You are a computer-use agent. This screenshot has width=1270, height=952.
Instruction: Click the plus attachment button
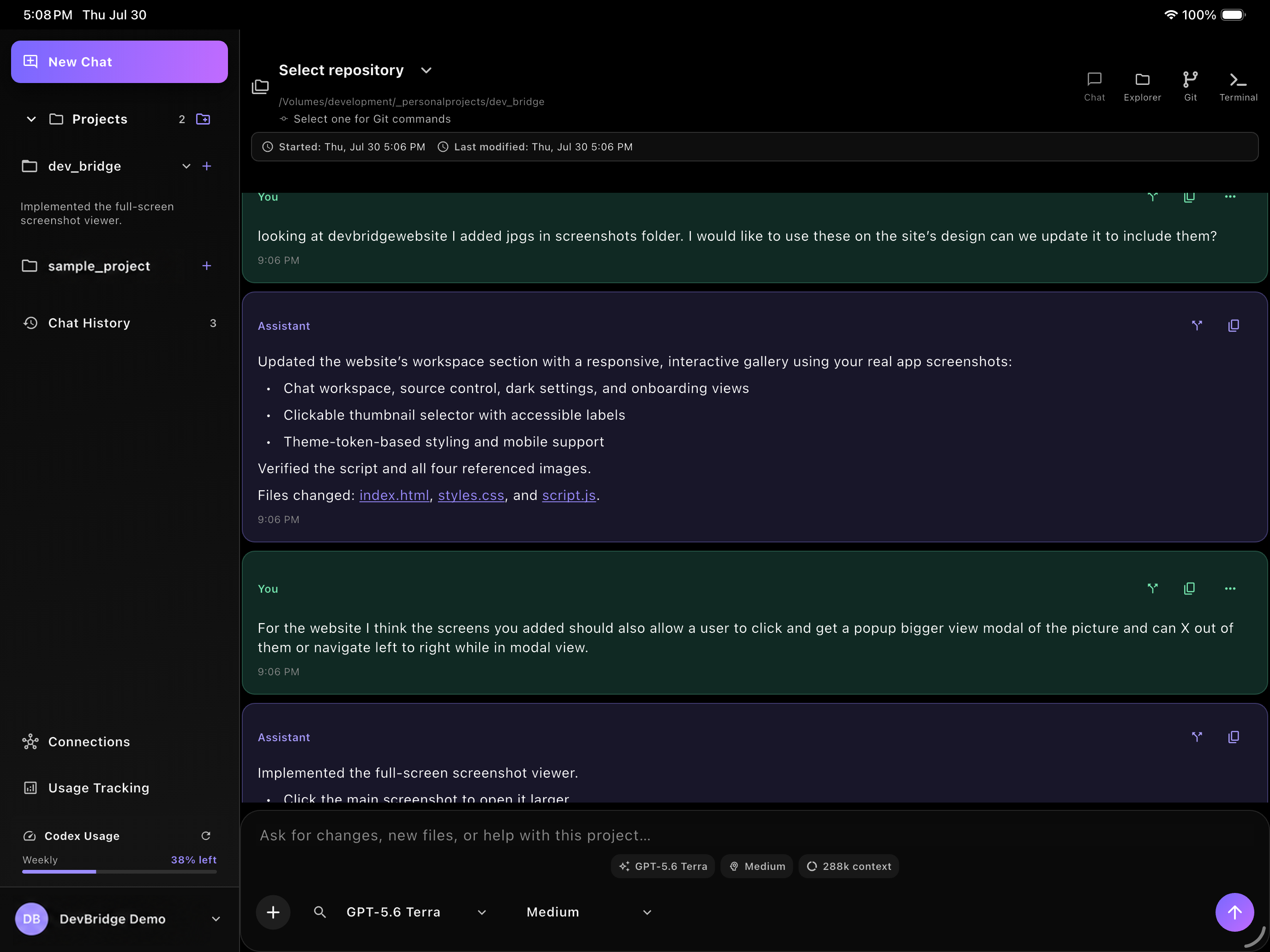(x=273, y=912)
